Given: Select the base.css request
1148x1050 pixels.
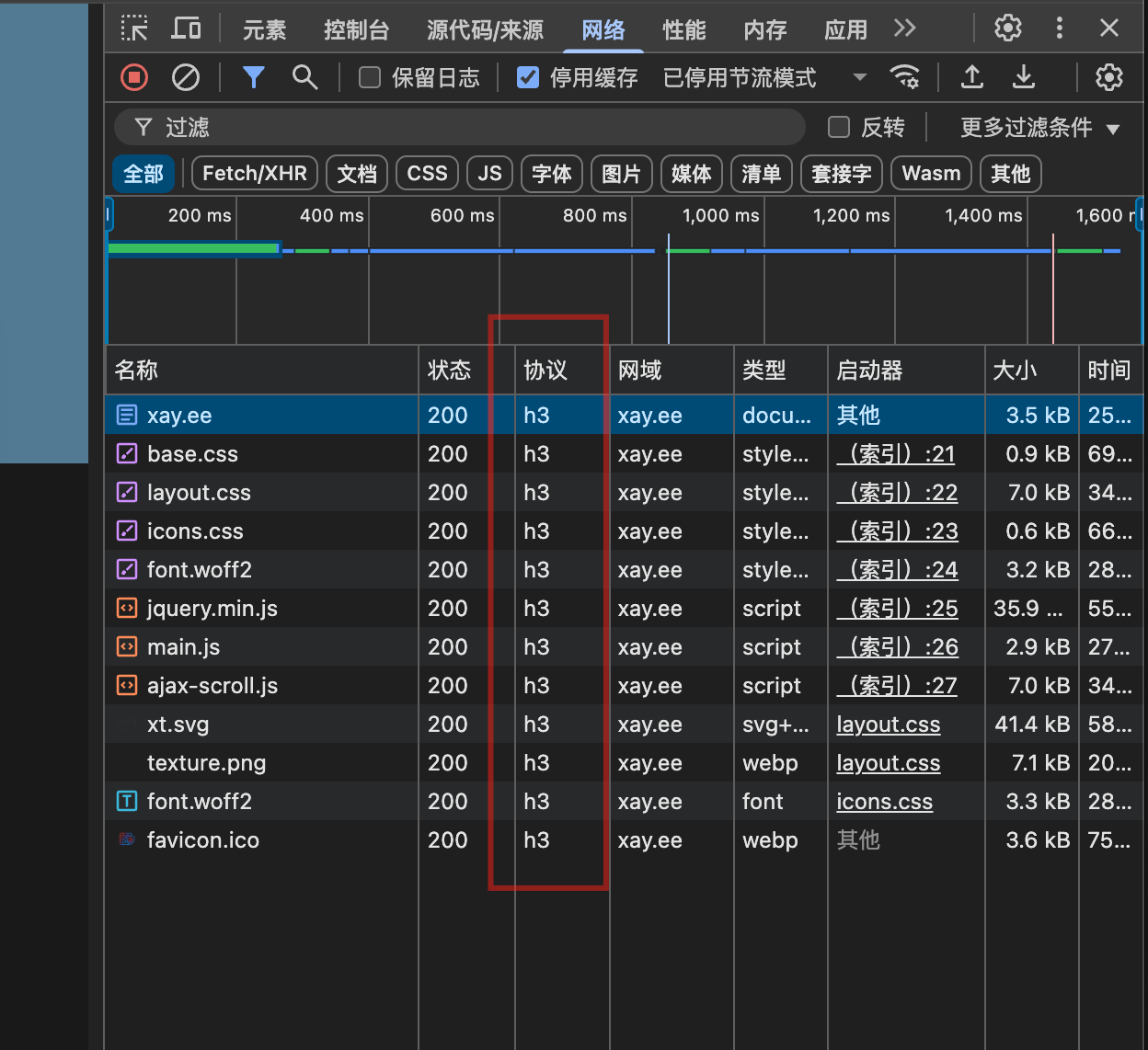Looking at the screenshot, I should click(x=625, y=454).
